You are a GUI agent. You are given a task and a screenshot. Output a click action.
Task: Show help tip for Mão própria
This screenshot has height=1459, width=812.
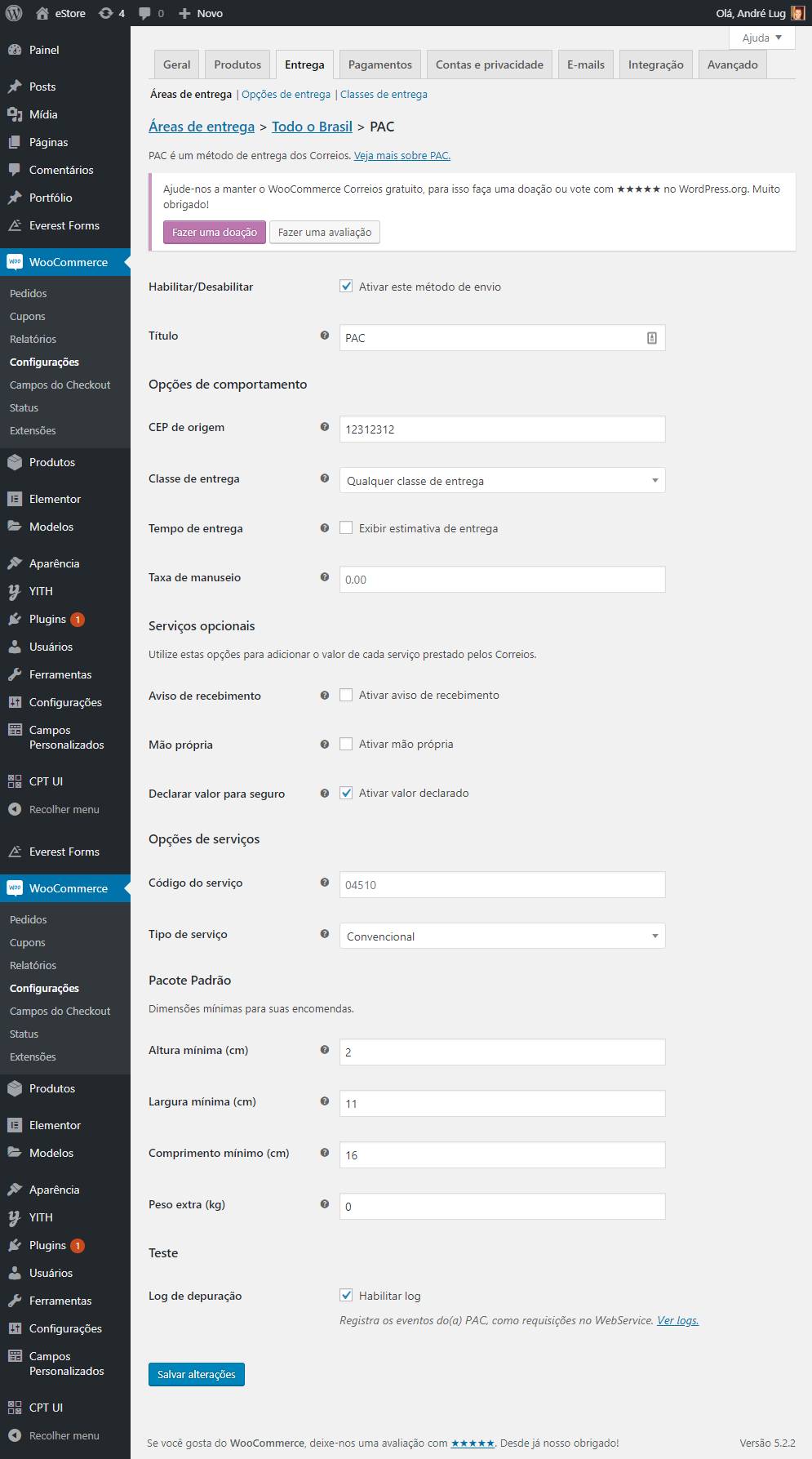tap(325, 745)
